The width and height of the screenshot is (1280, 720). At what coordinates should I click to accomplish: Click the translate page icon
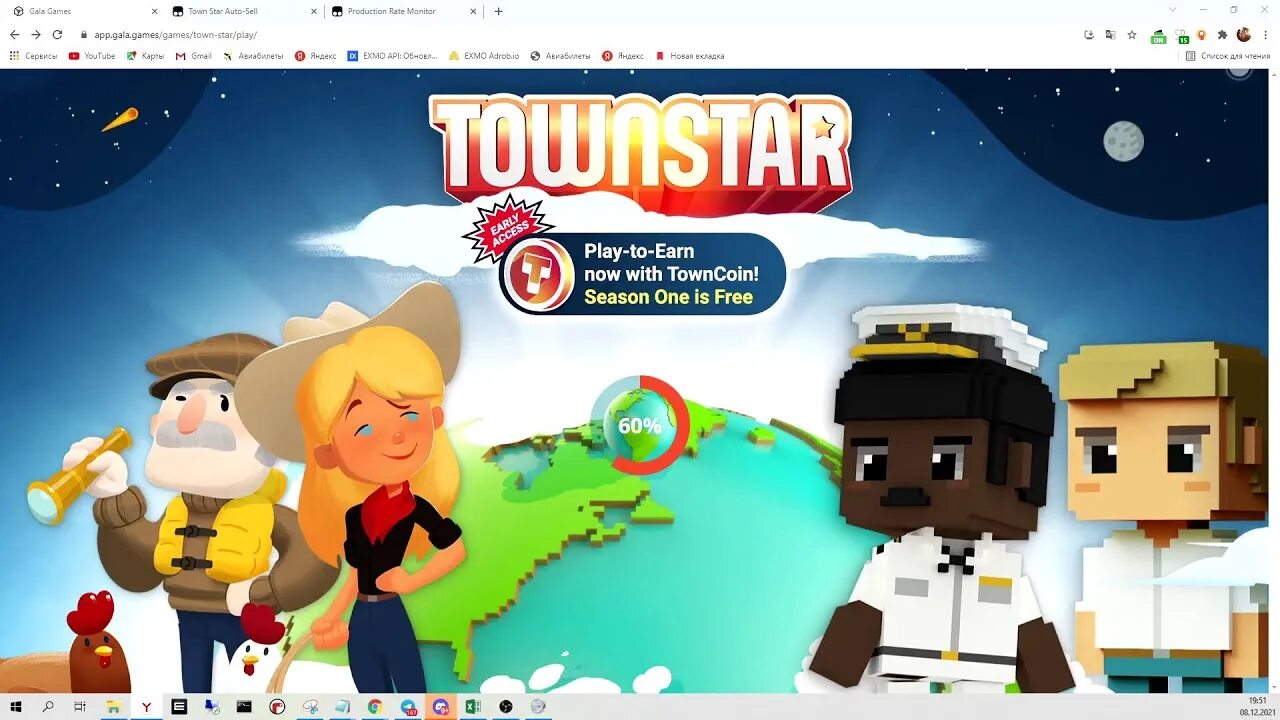point(1110,34)
